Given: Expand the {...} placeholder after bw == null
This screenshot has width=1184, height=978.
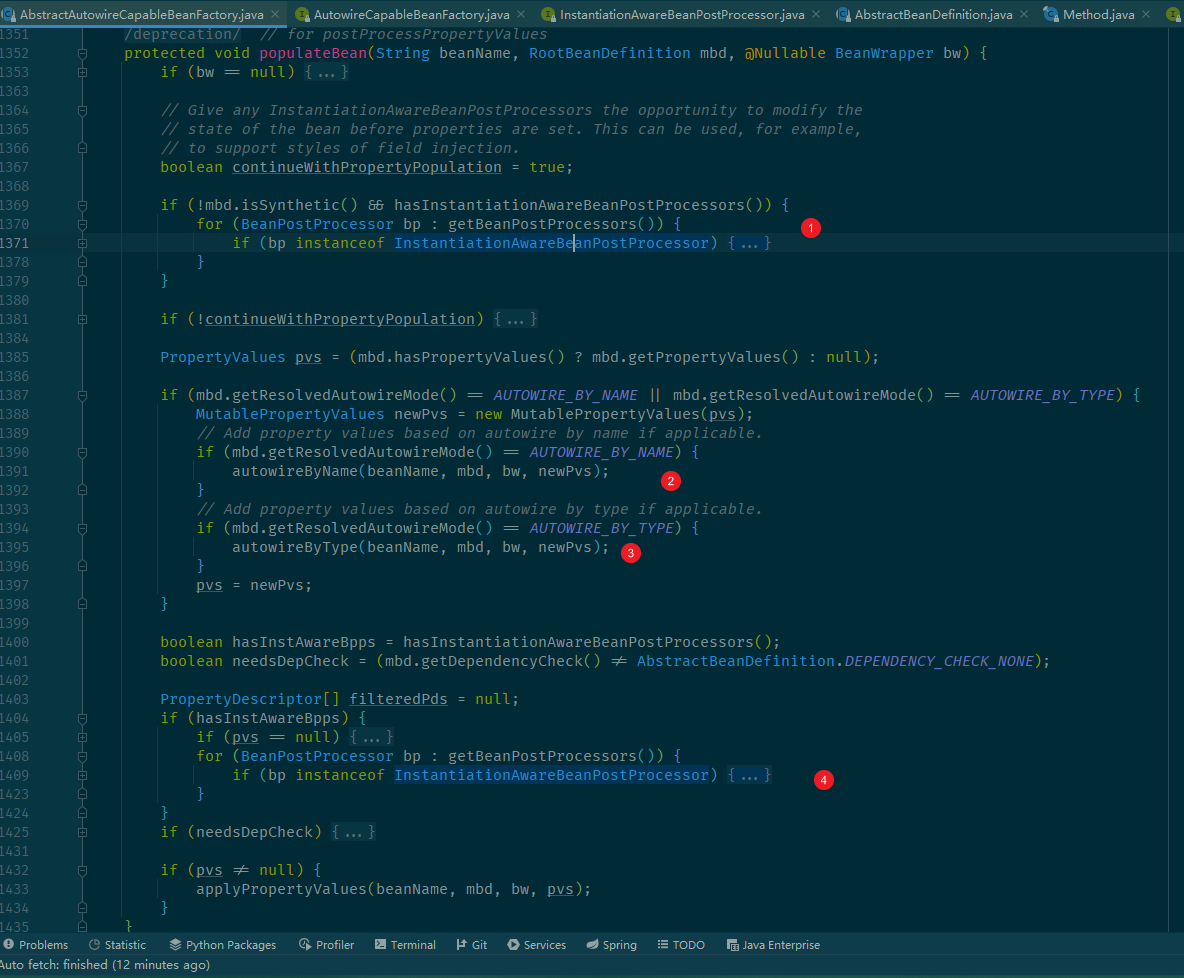Looking at the screenshot, I should (x=326, y=73).
